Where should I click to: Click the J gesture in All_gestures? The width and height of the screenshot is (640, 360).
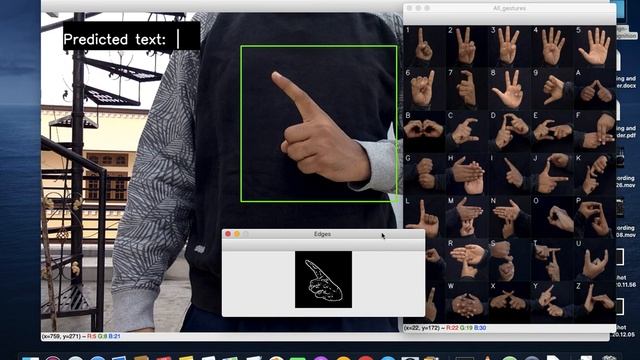(x=552, y=174)
